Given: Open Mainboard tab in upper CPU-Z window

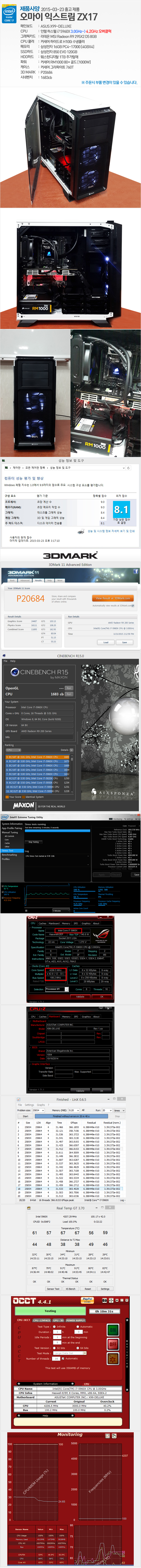Looking at the screenshot, I should tap(54, 923).
